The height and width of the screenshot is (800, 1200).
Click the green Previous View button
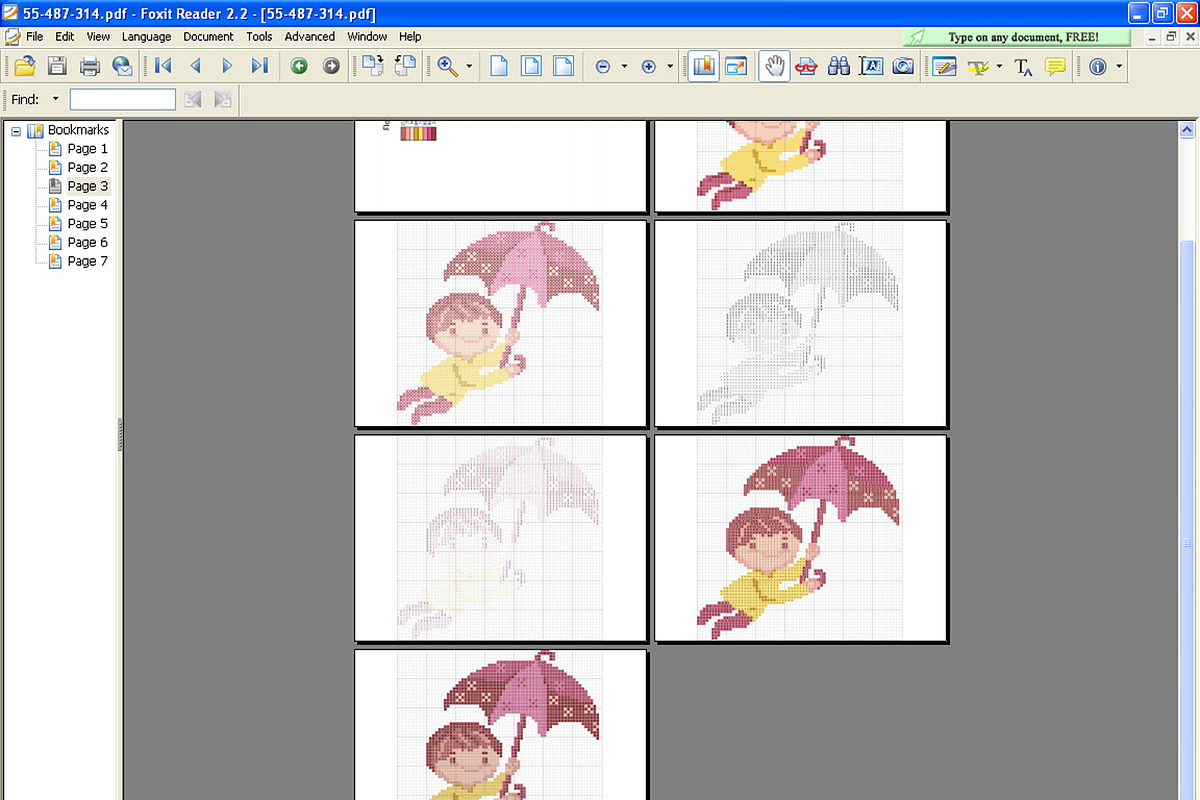click(x=299, y=66)
